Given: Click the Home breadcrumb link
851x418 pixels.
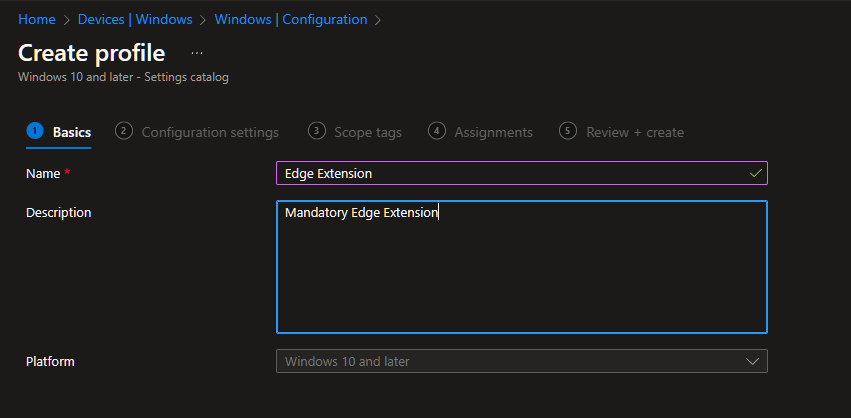Looking at the screenshot, I should pos(36,20).
